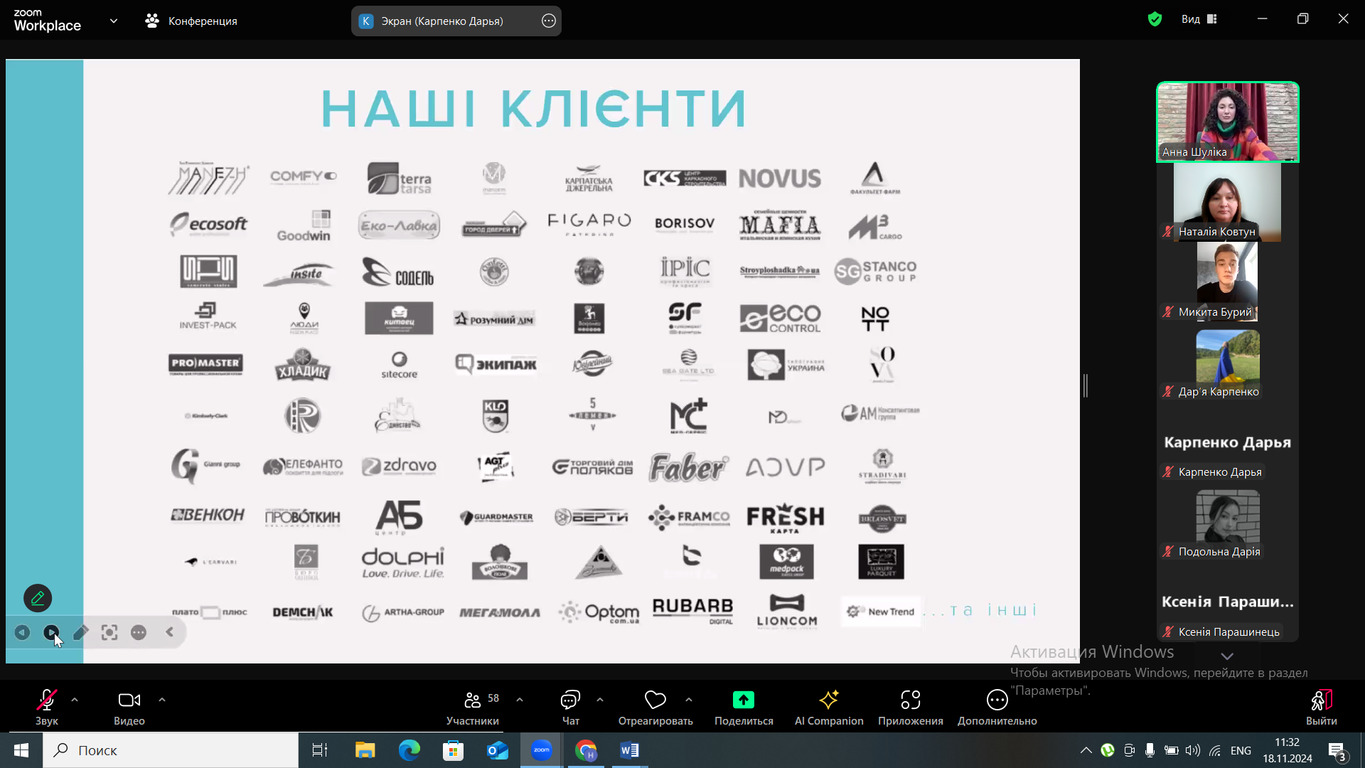Show more participants with the down chevron
1365x768 pixels.
[1227, 656]
